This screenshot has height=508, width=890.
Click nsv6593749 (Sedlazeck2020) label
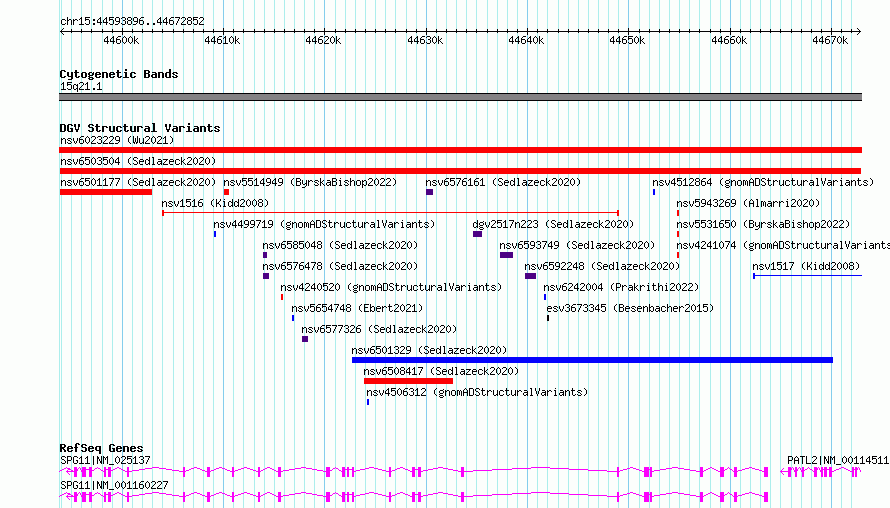[x=577, y=245]
